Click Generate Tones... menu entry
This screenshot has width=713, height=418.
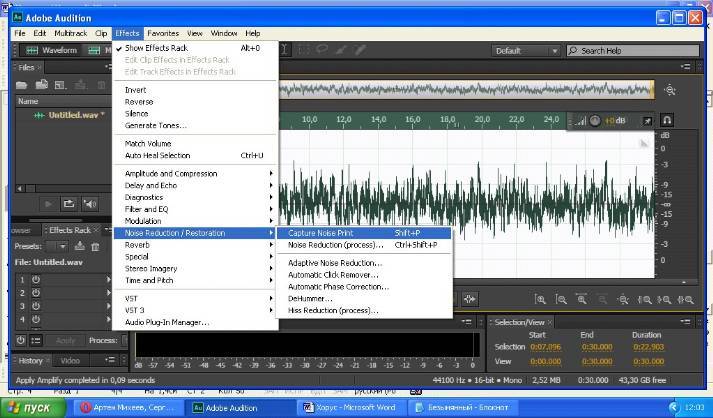click(195, 125)
